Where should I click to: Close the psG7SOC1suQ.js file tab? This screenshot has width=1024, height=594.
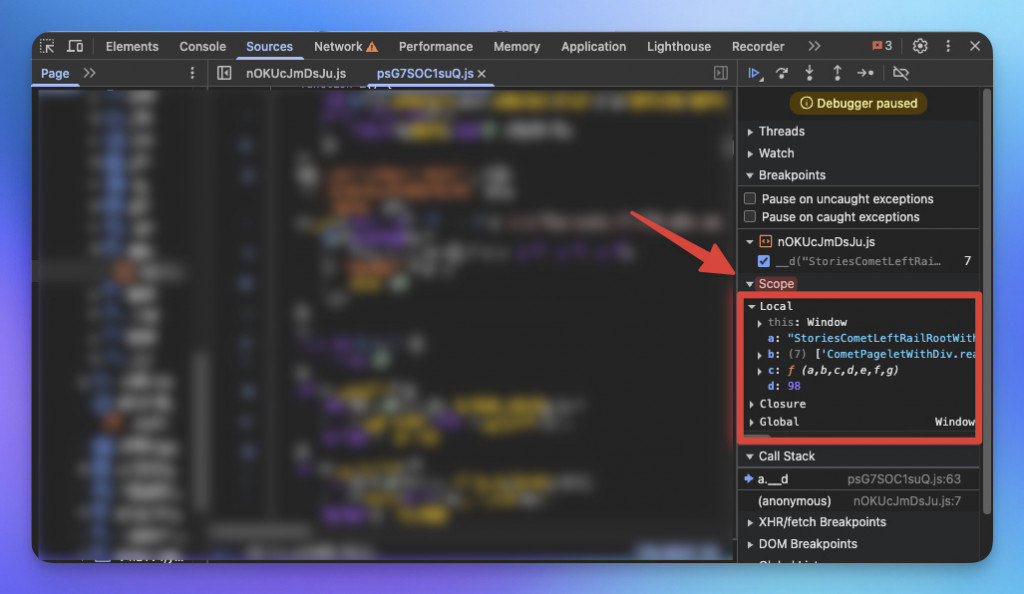[482, 74]
